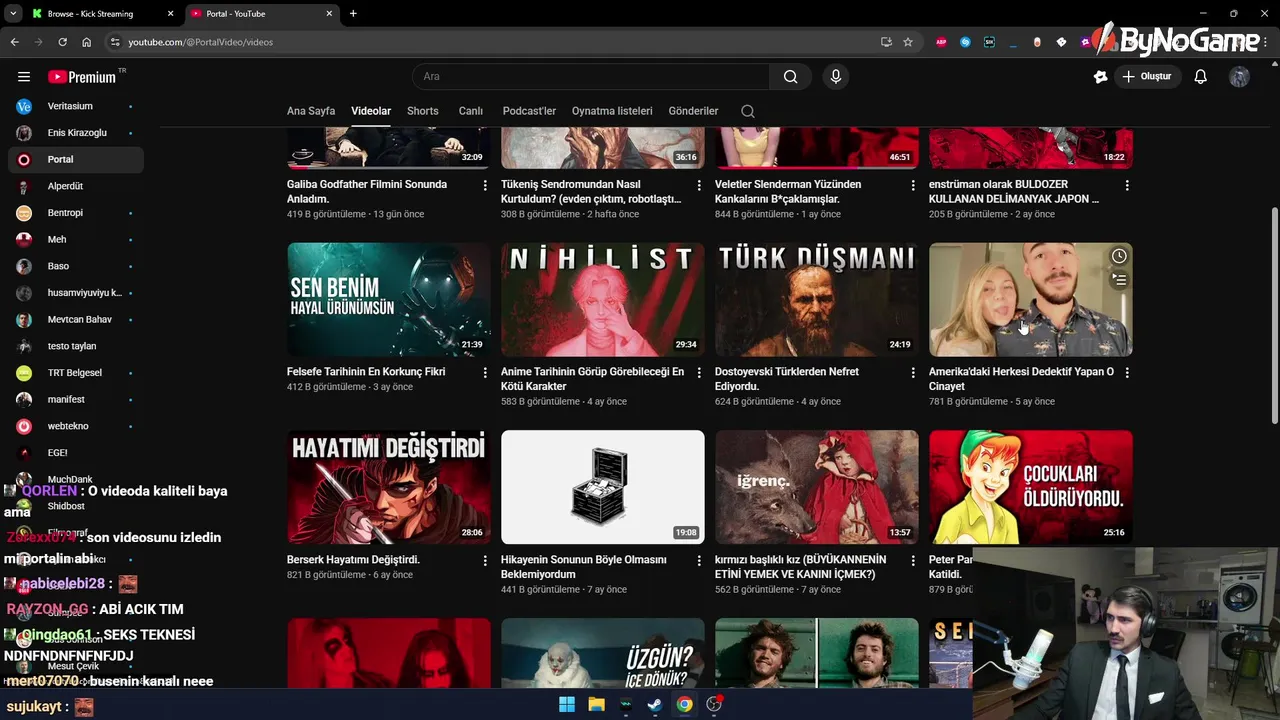
Task: Open options for Hikayenin Sonunun video
Action: 699,560
